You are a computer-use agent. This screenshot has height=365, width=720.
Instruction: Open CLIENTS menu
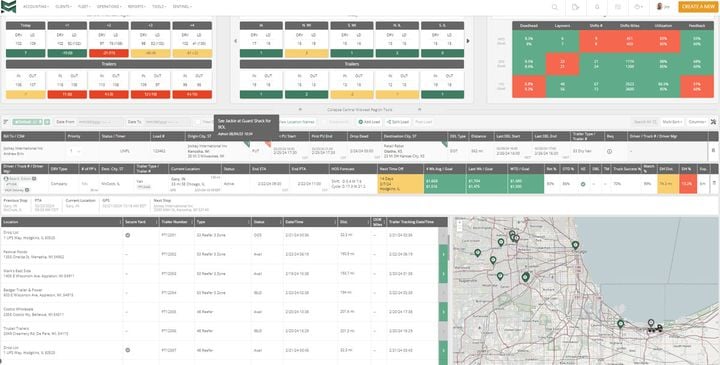click(63, 7)
